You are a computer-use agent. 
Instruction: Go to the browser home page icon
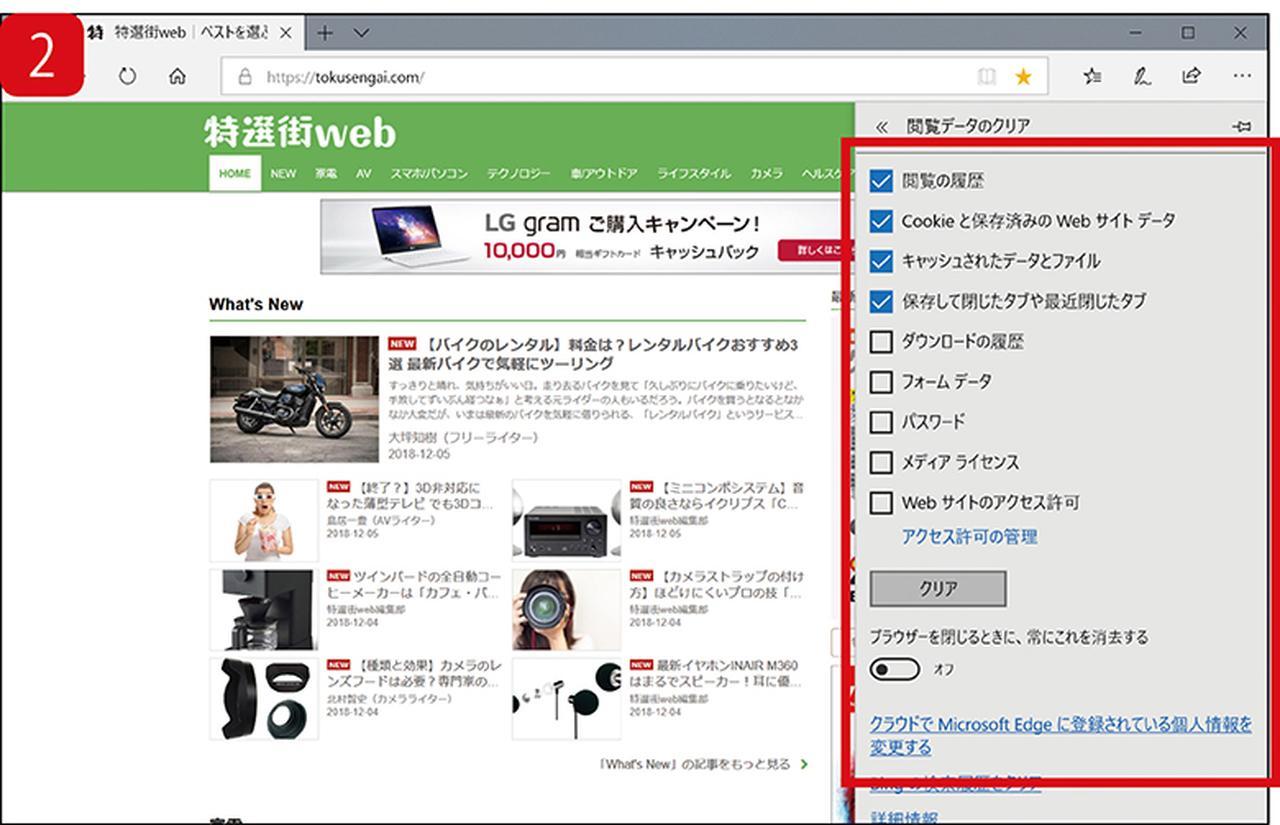click(x=177, y=76)
